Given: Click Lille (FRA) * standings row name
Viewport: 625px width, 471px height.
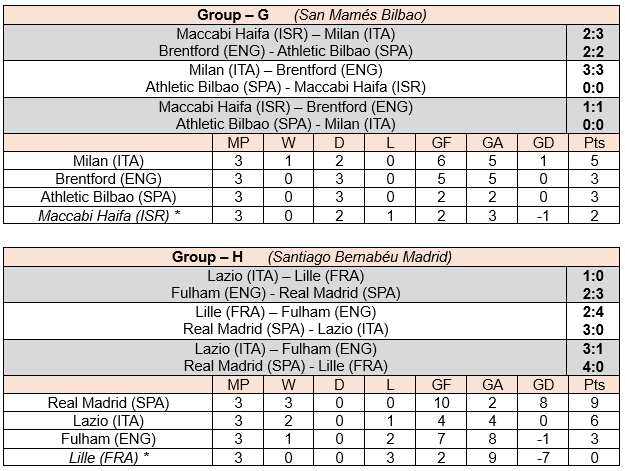Looking at the screenshot, I should click(109, 457).
